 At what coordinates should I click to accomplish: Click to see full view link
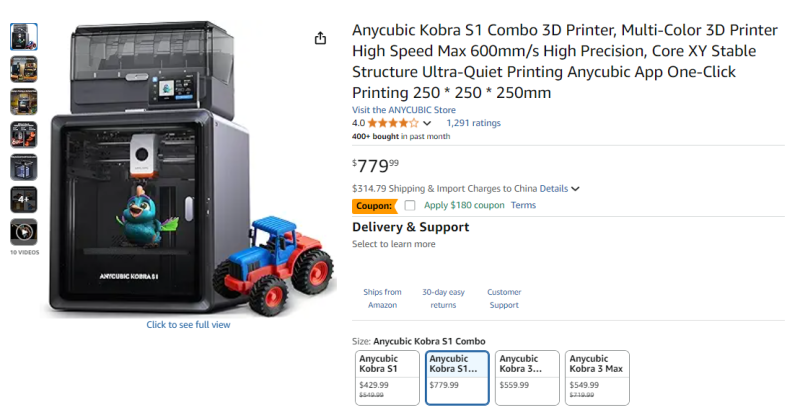pyautogui.click(x=188, y=324)
